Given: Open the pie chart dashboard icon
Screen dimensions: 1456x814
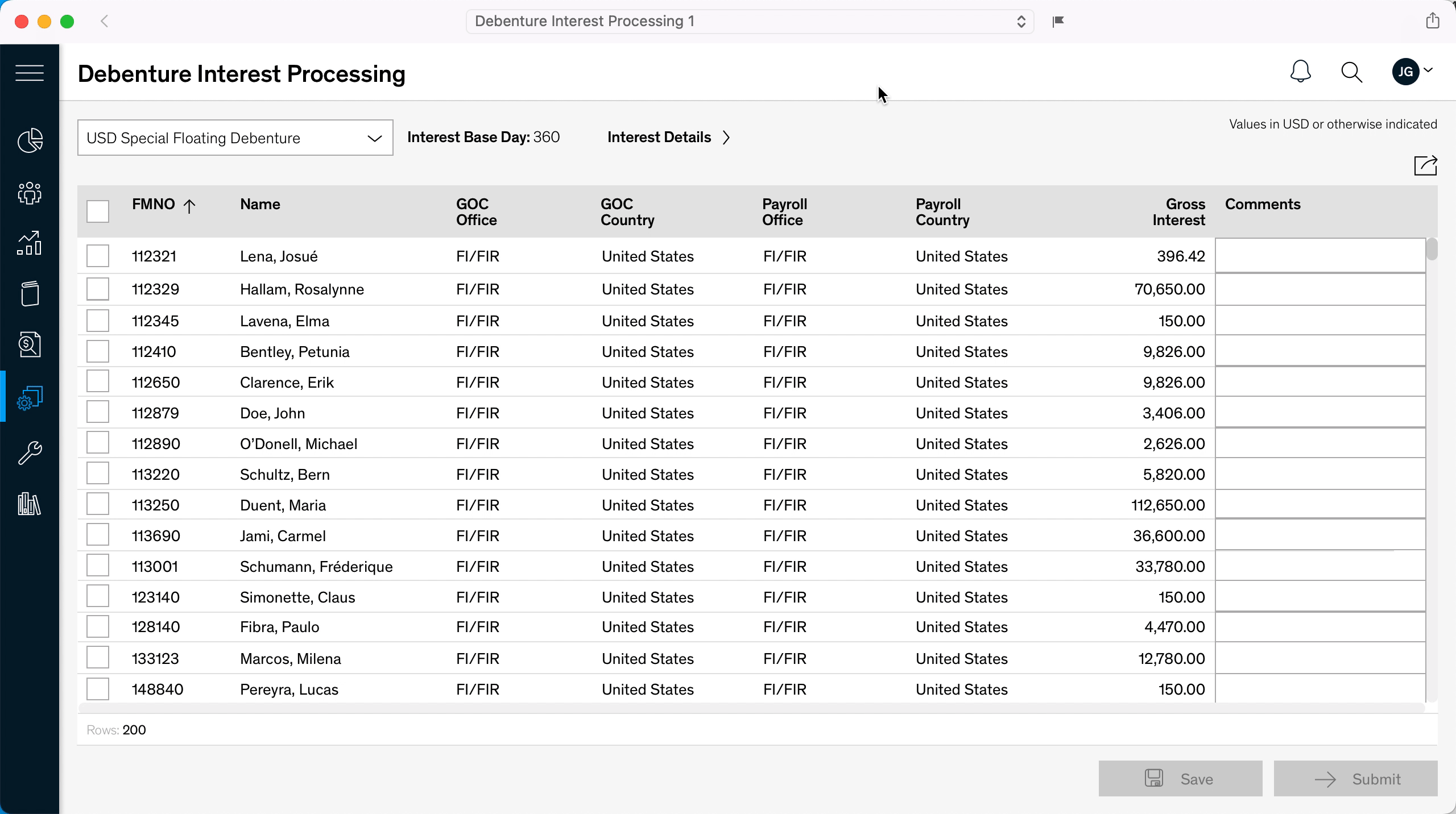Looking at the screenshot, I should point(30,140).
